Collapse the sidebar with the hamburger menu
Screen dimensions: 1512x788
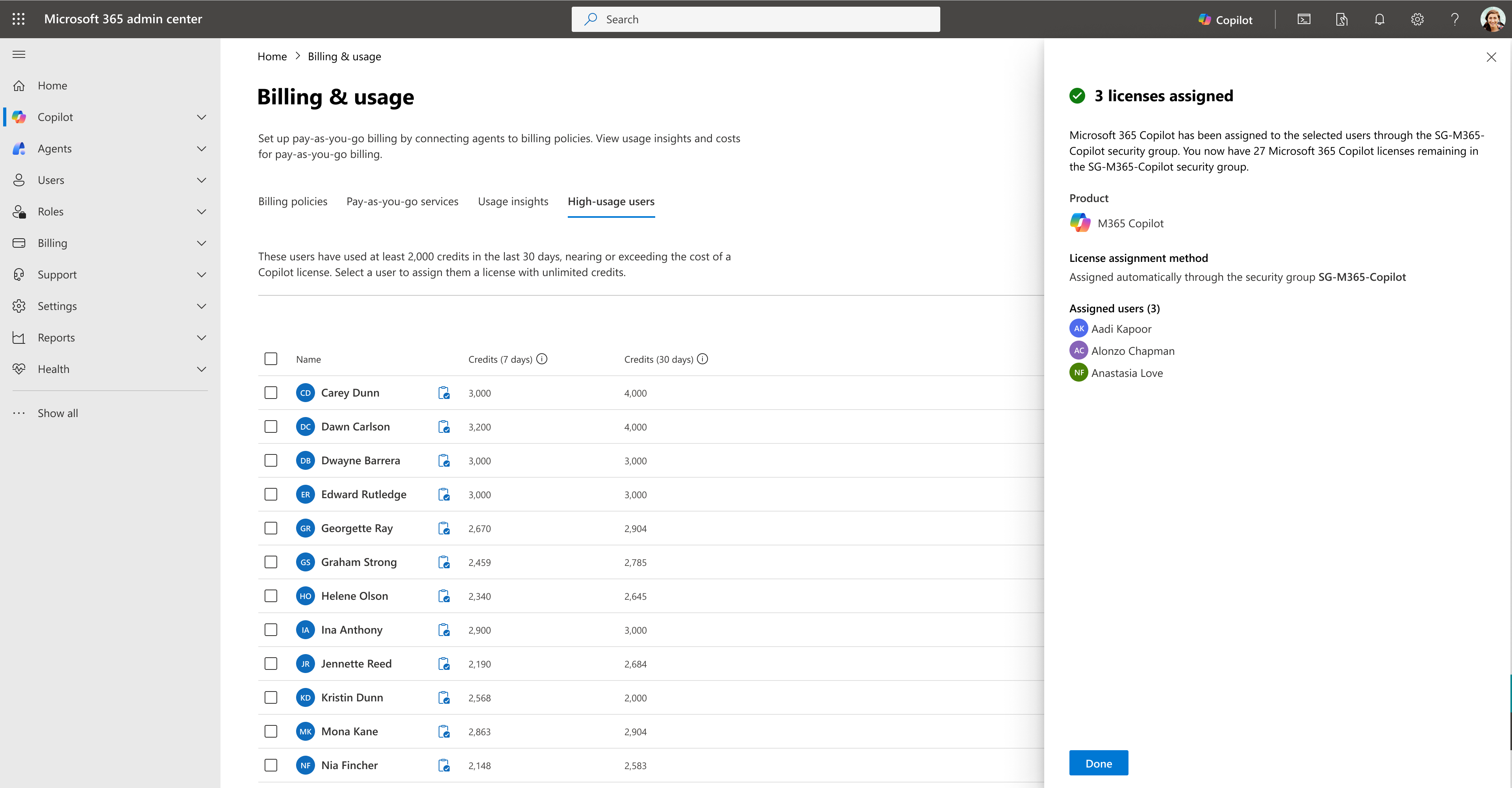point(18,54)
